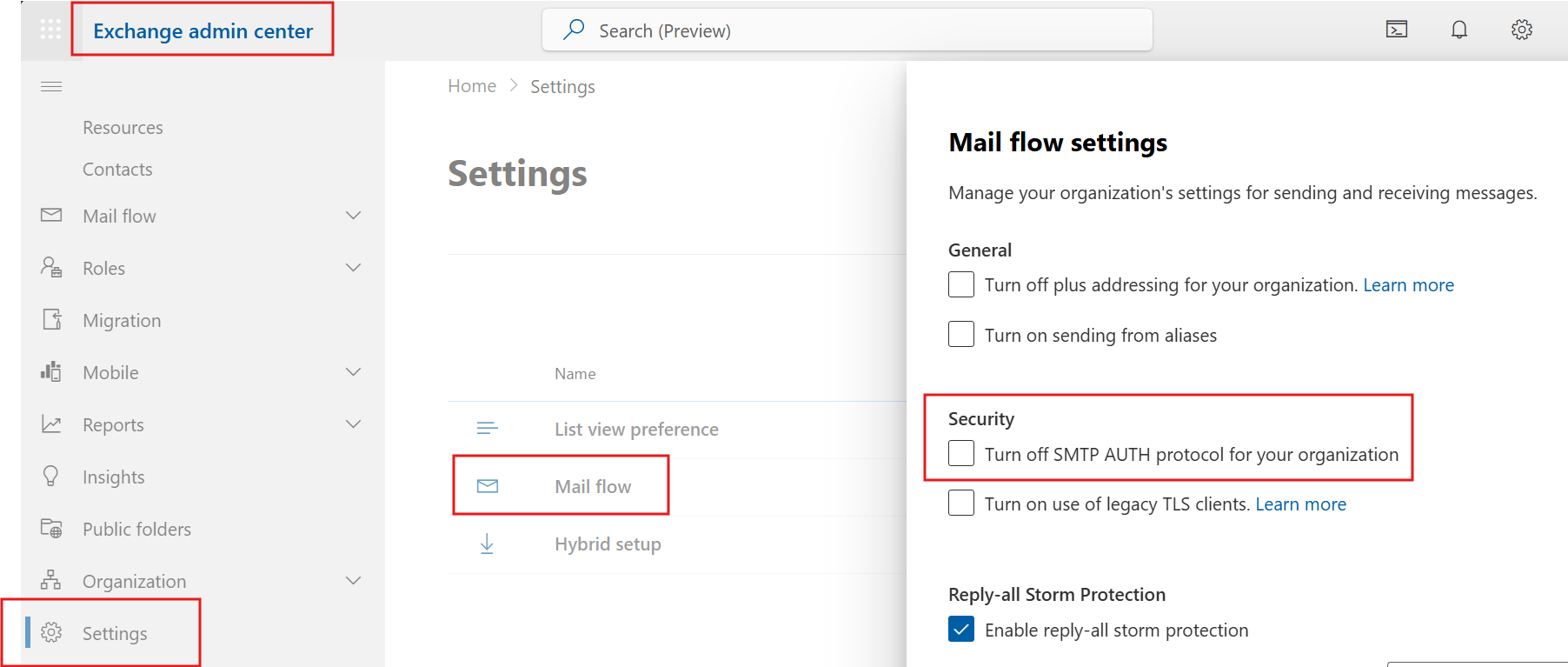Click the envelope icon in Mail flow settings row
Viewport: 1568px width, 667px height.
point(488,486)
